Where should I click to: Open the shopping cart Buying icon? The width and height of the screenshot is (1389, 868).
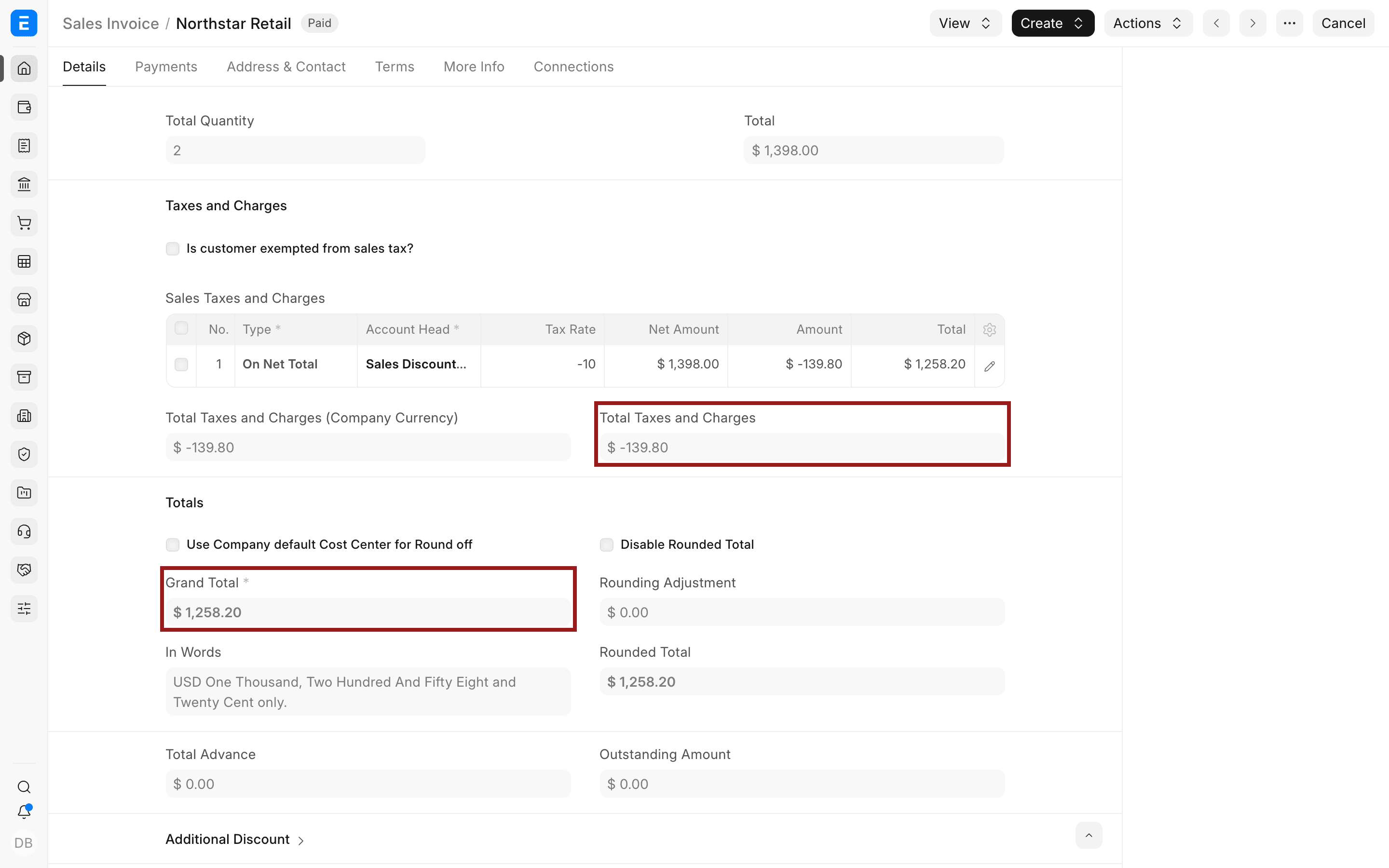coord(24,223)
